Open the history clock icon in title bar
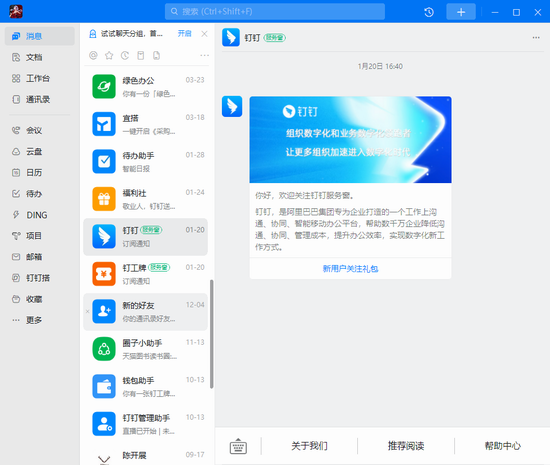Image resolution: width=550 pixels, height=465 pixels. click(x=429, y=12)
